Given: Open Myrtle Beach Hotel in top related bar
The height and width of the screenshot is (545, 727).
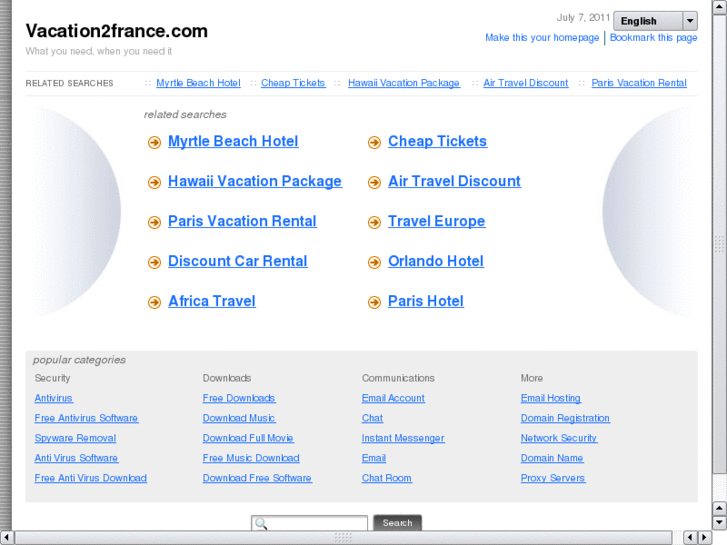Looking at the screenshot, I should coord(198,83).
